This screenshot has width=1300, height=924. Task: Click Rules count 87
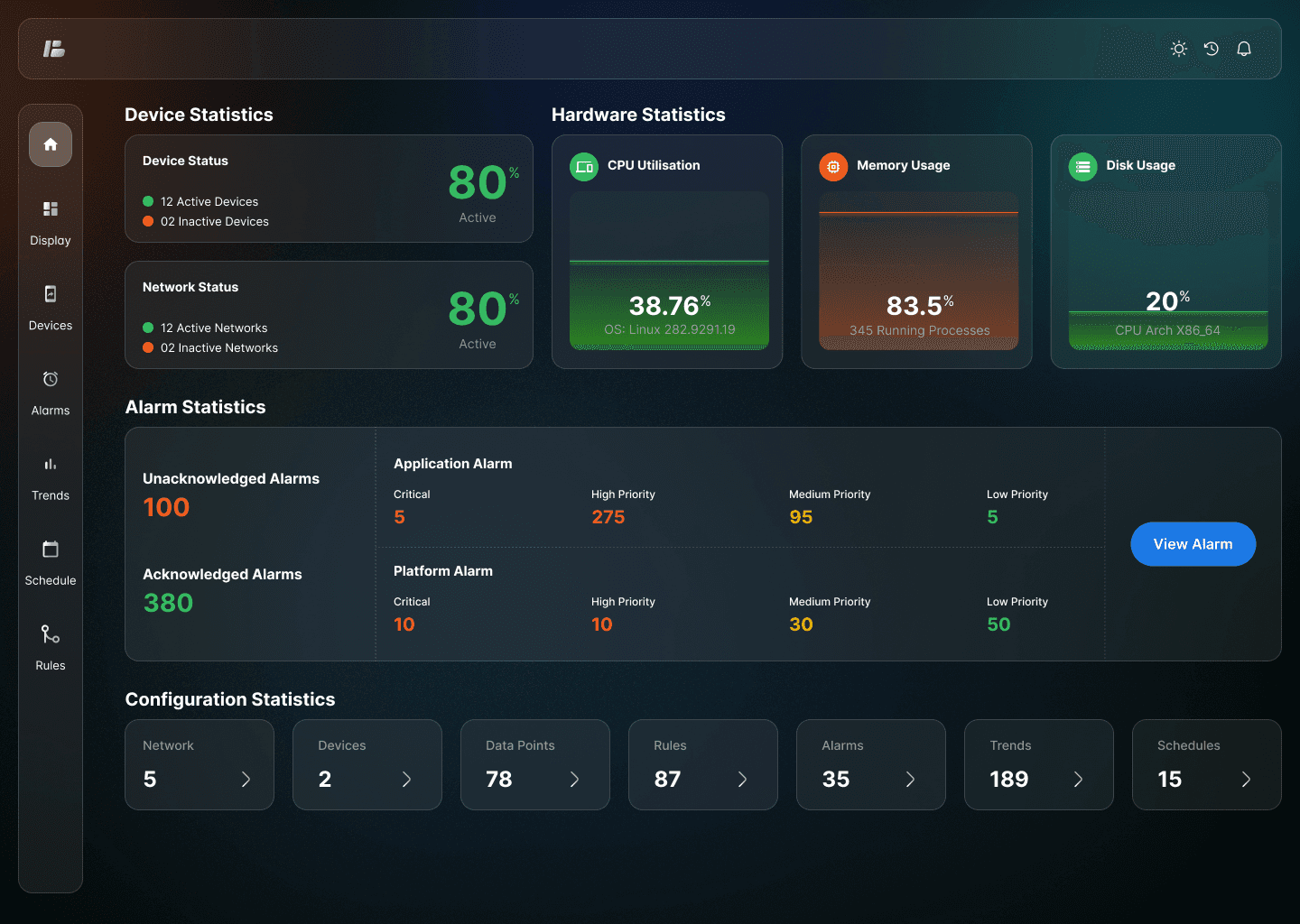tap(667, 779)
